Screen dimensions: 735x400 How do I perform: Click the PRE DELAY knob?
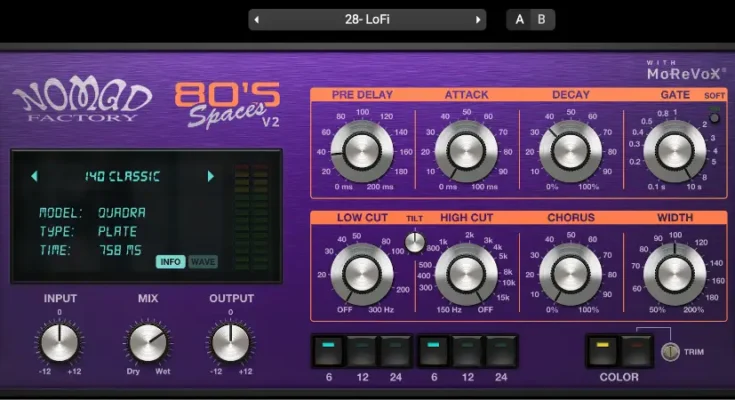click(x=362, y=149)
